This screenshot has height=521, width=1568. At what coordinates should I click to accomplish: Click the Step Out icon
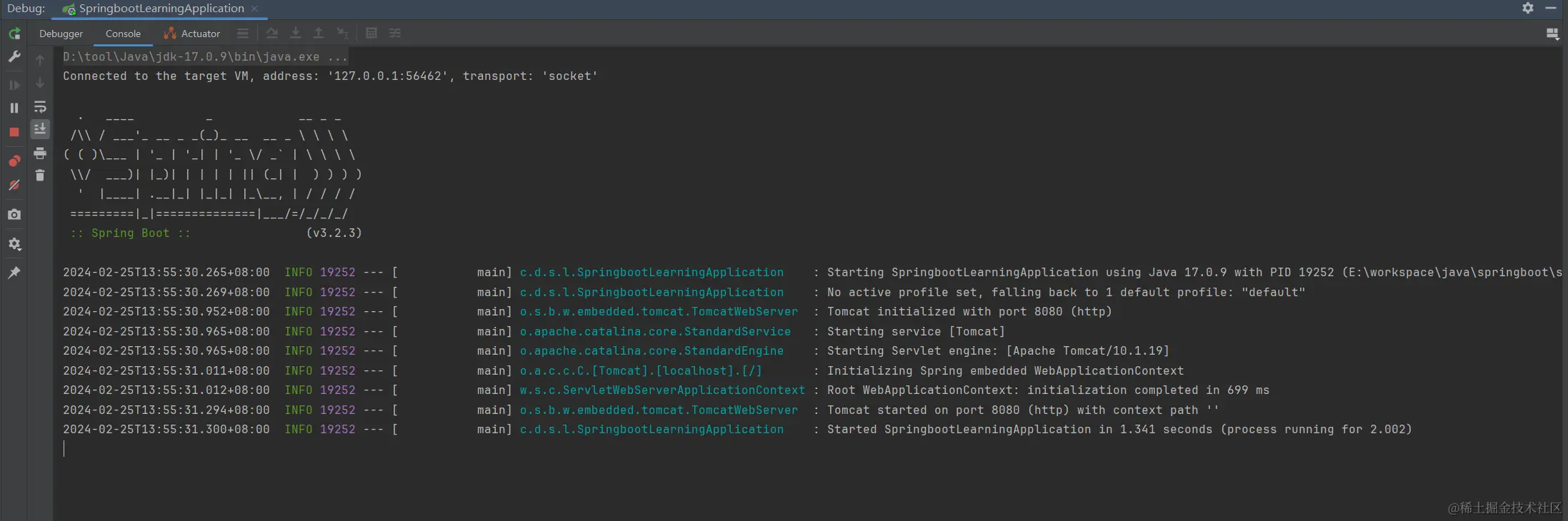tap(319, 34)
